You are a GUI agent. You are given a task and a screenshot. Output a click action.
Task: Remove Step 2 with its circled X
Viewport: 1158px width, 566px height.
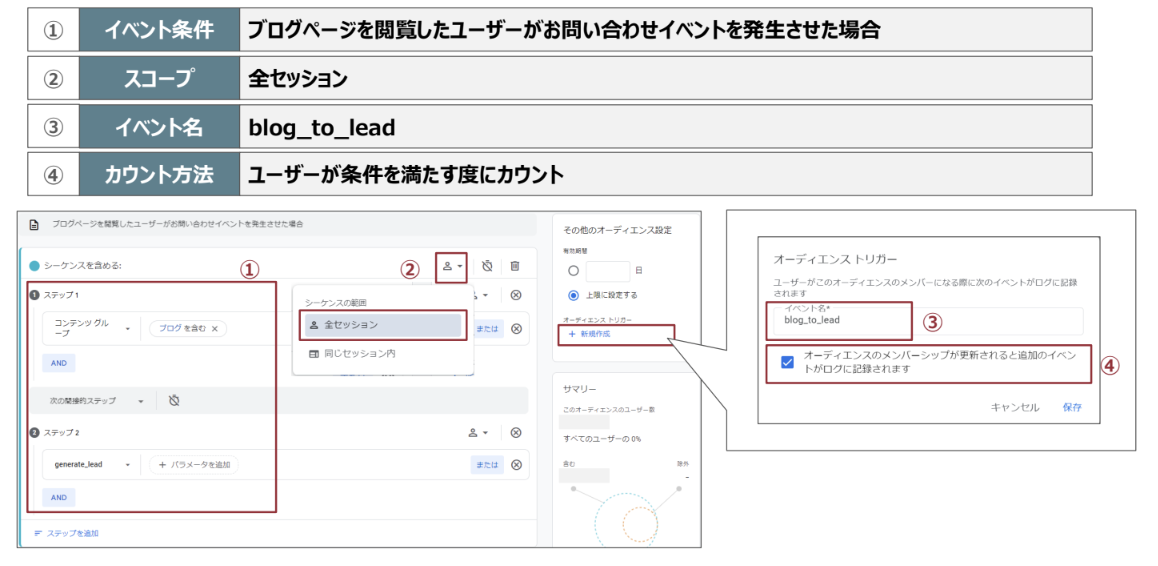[516, 433]
